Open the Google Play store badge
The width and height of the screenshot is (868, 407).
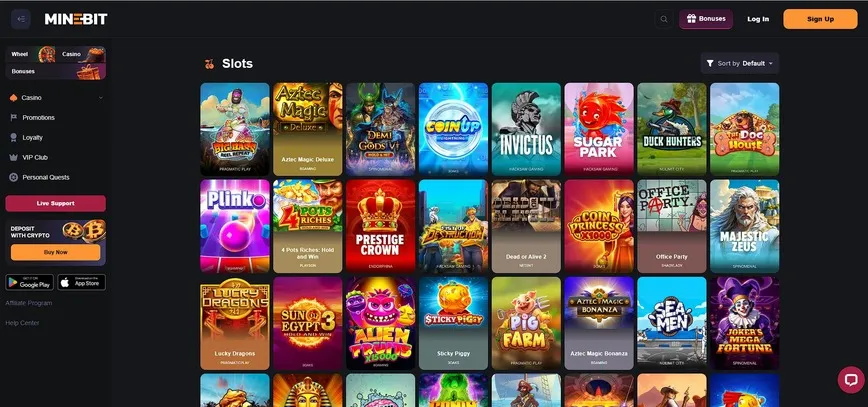coord(29,282)
